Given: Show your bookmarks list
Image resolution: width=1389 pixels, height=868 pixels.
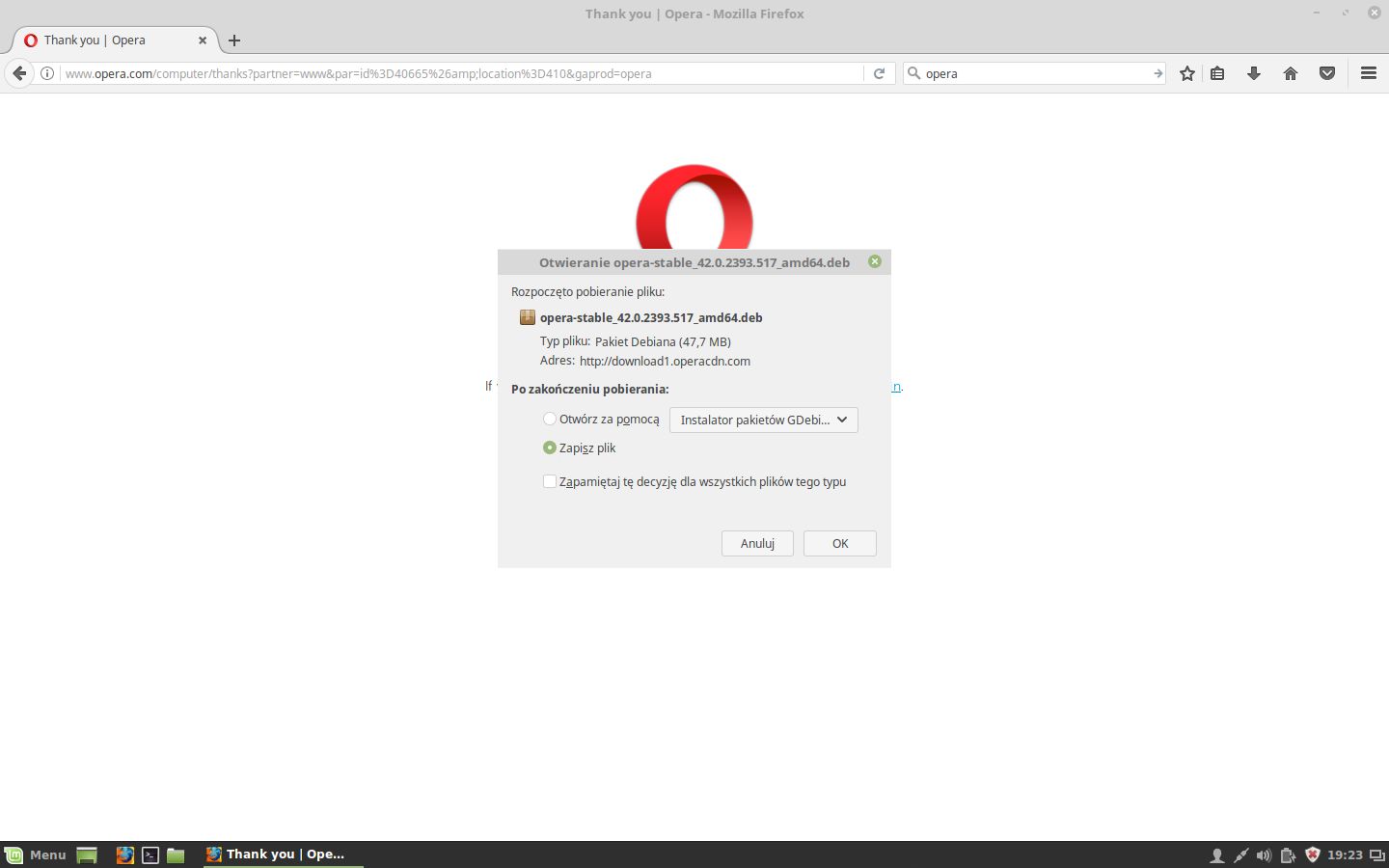Looking at the screenshot, I should [x=1217, y=73].
